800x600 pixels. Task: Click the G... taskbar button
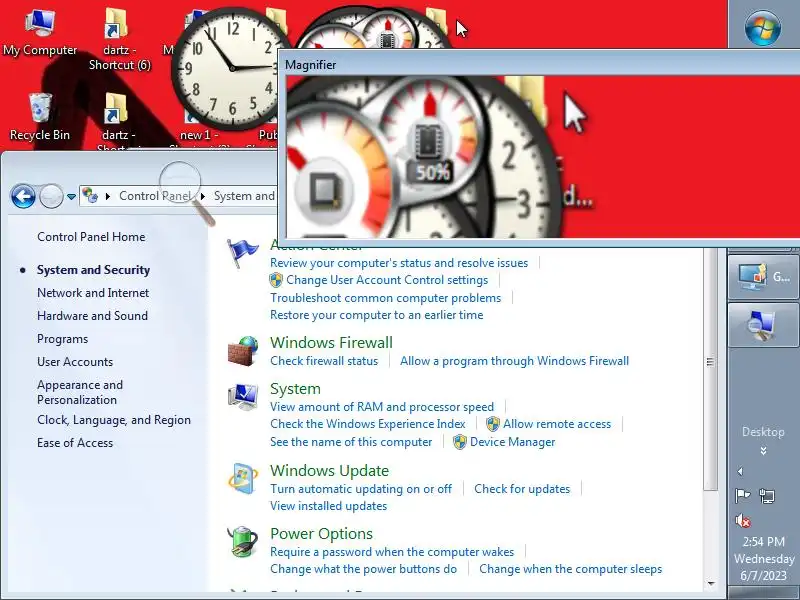[x=763, y=277]
